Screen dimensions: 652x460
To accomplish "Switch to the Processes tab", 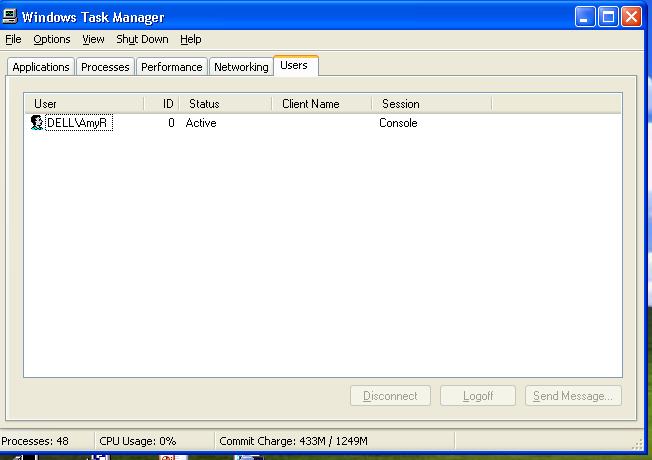I will tap(105, 67).
